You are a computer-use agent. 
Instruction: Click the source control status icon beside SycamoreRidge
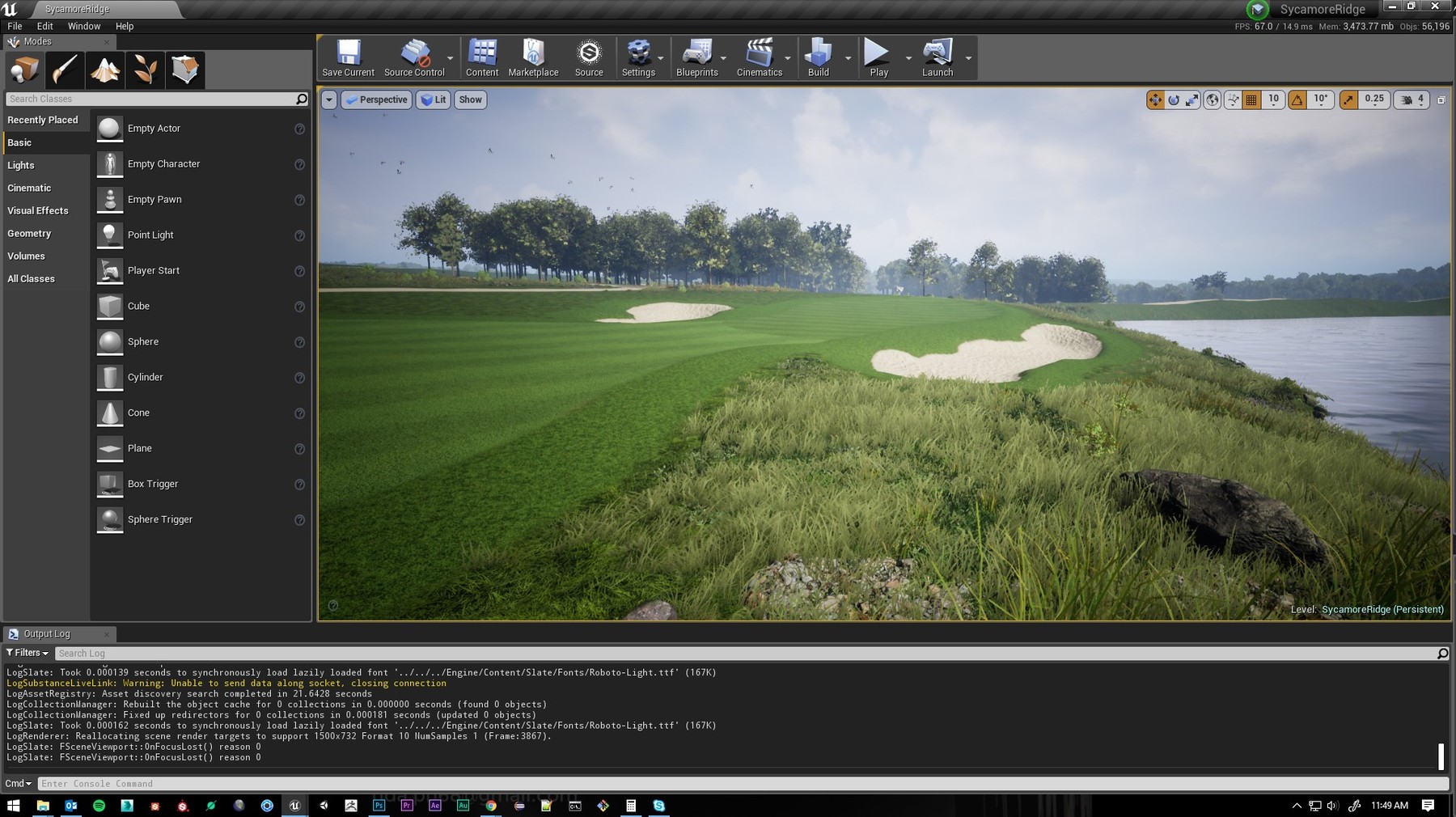1257,10
